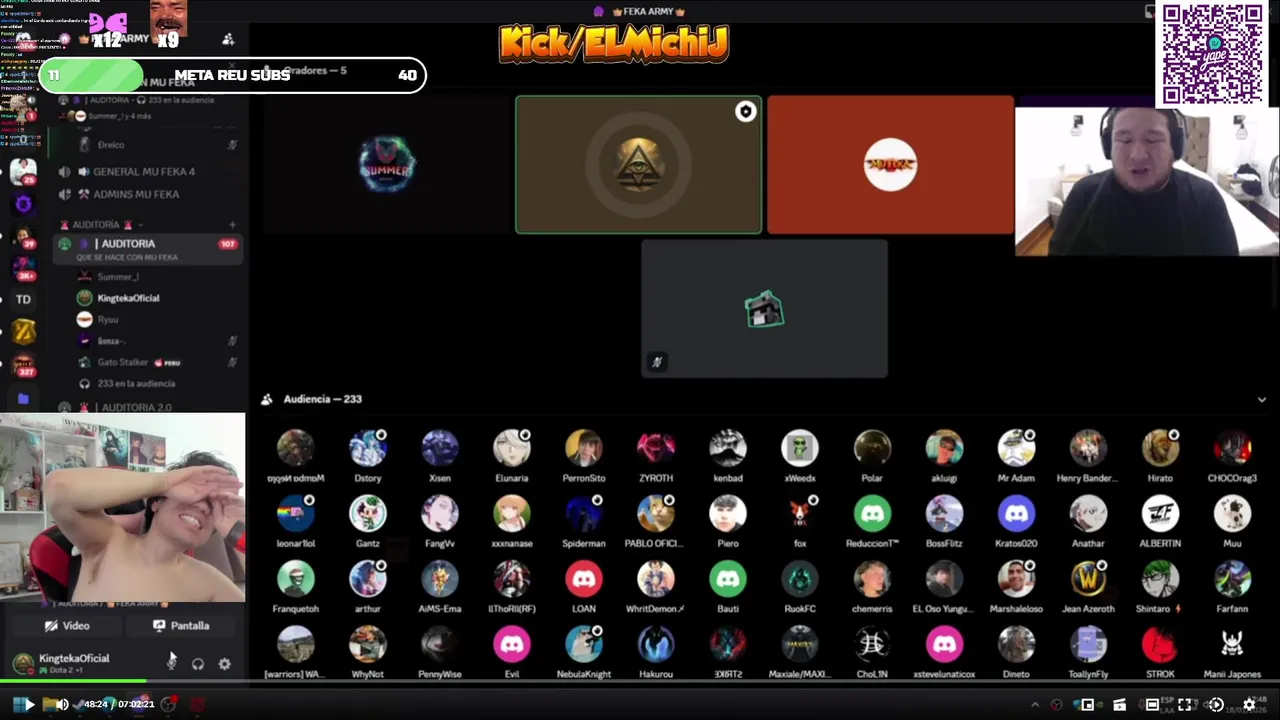Open AUDITORIA 2.0 stage channel
1280x720 pixels.
(x=135, y=408)
